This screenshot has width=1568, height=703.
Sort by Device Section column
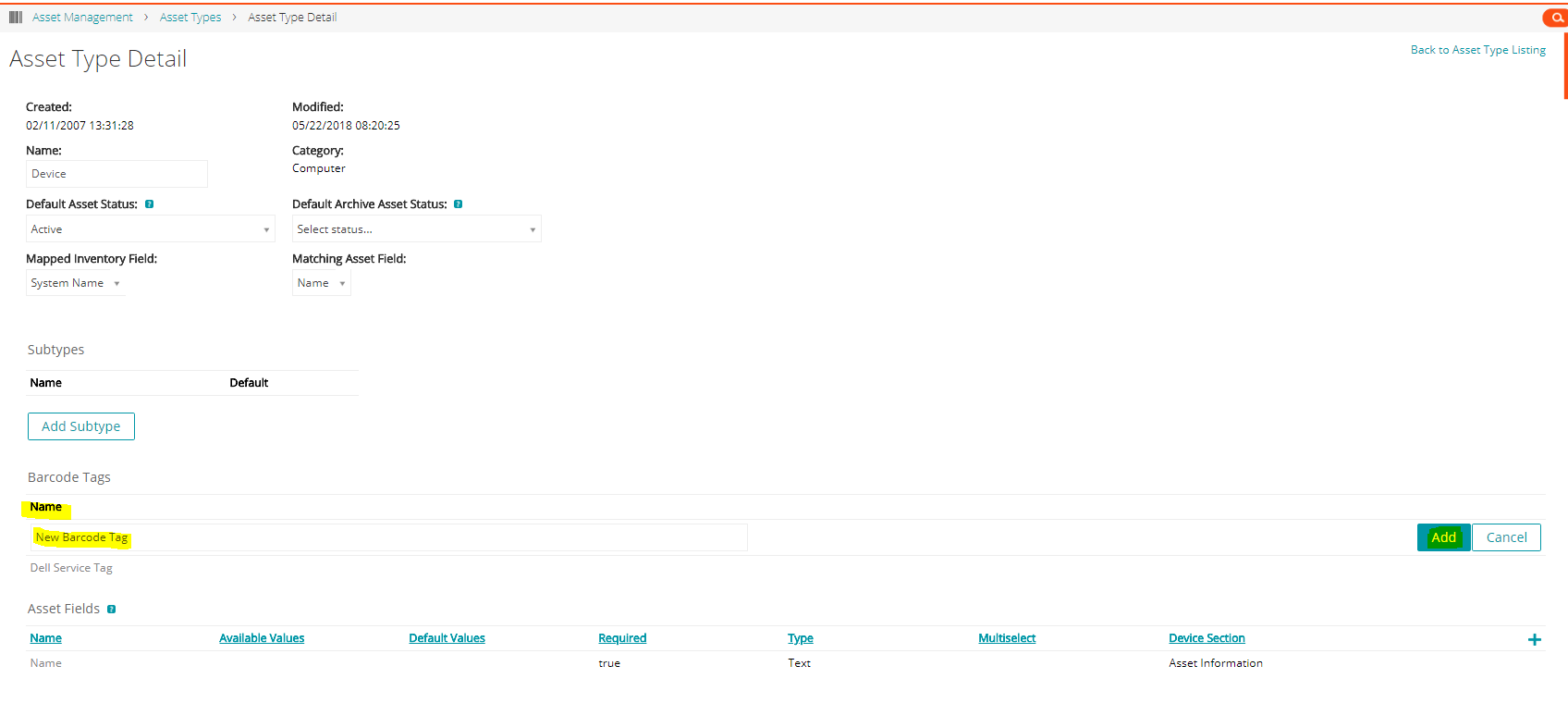pyautogui.click(x=1207, y=638)
